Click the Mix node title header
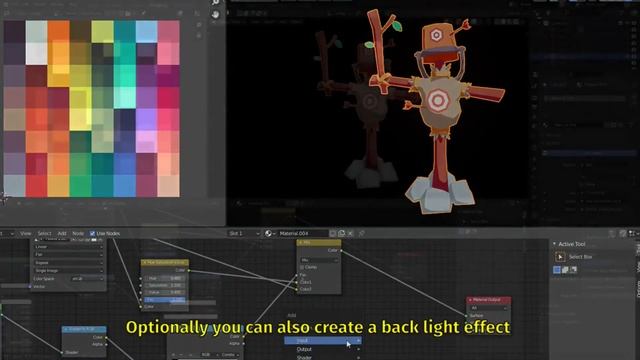 click(319, 242)
